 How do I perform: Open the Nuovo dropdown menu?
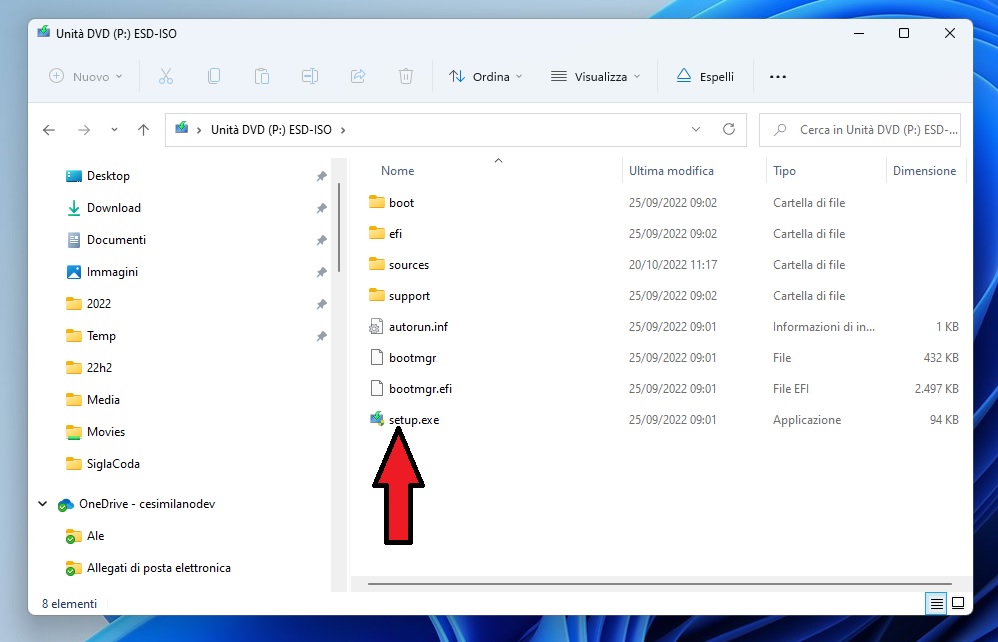tap(86, 76)
